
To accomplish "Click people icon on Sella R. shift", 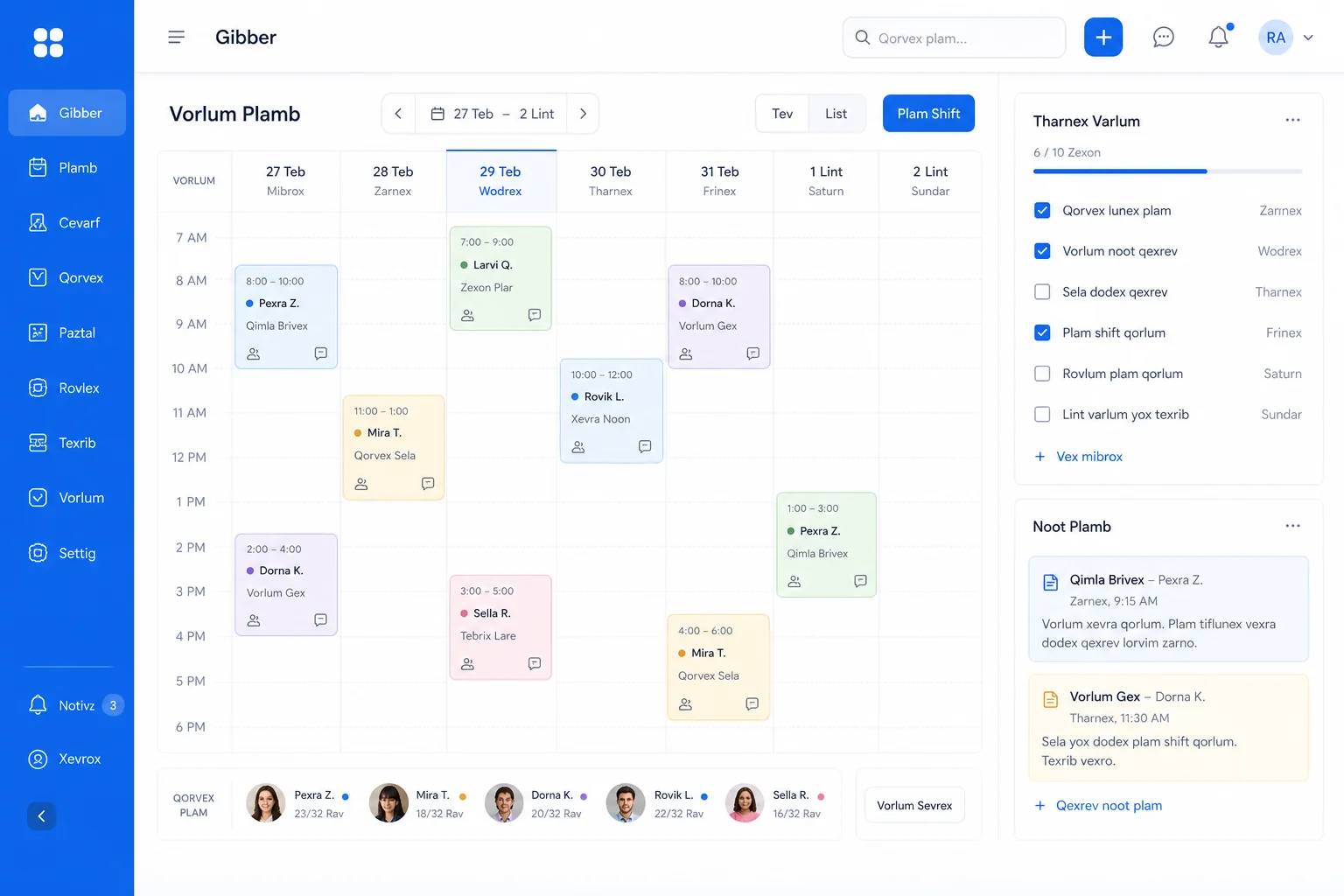I will [468, 664].
